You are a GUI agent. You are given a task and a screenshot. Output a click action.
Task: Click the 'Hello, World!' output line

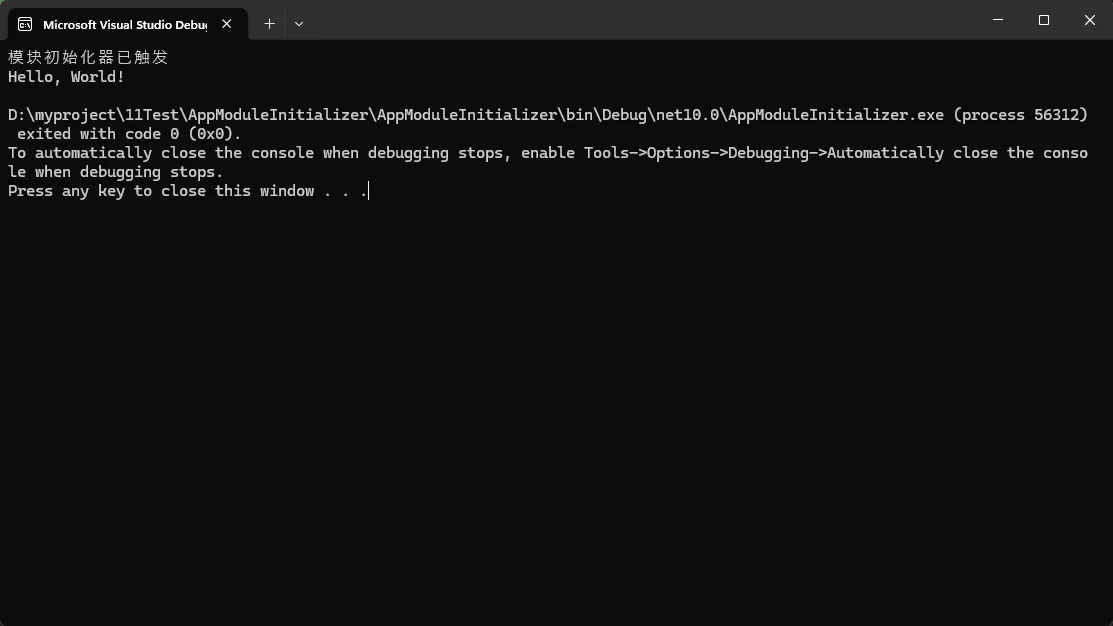pyautogui.click(x=66, y=77)
